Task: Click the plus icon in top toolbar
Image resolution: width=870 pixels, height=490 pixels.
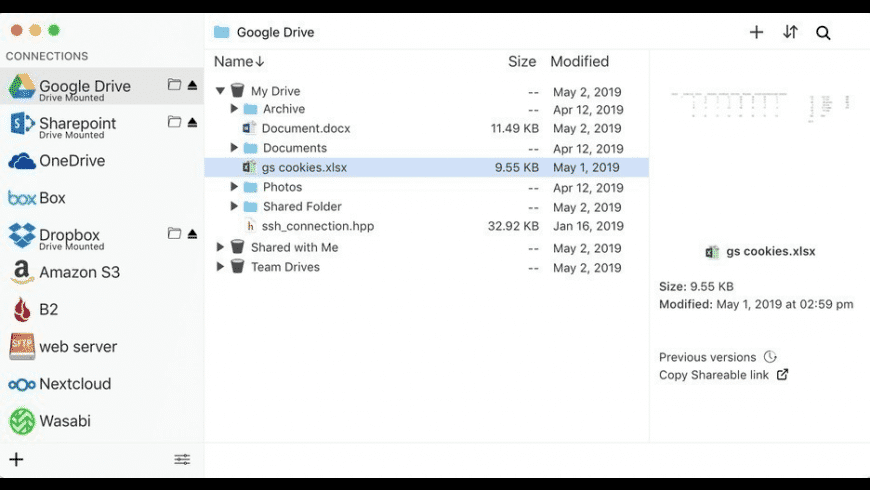Action: 756,32
